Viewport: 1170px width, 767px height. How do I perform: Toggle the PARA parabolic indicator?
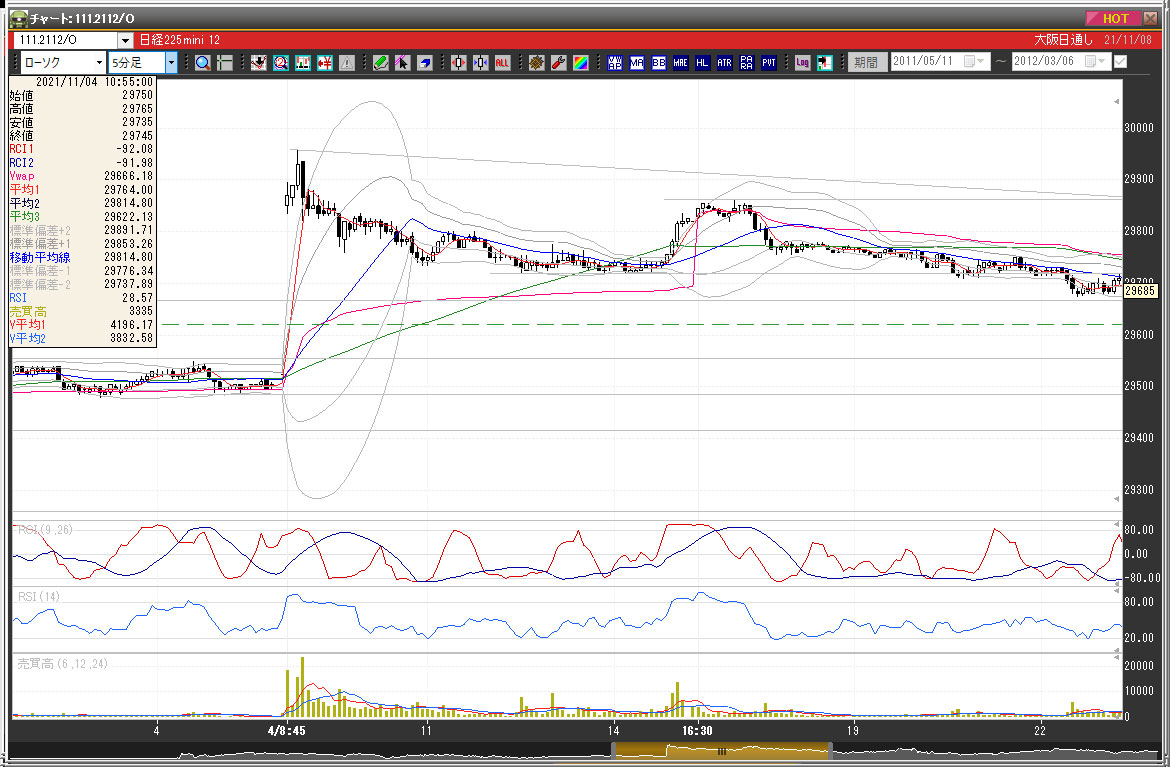pyautogui.click(x=747, y=63)
